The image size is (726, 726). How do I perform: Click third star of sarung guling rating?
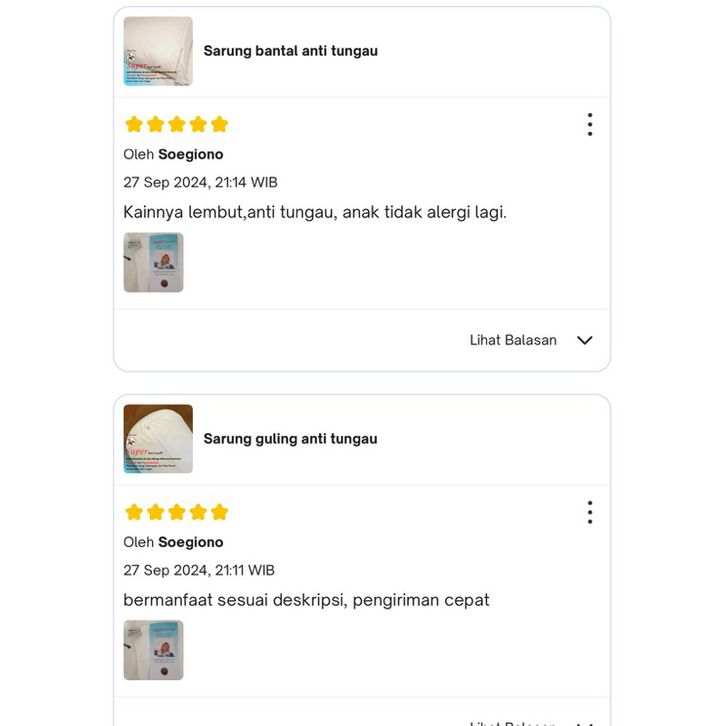177,512
